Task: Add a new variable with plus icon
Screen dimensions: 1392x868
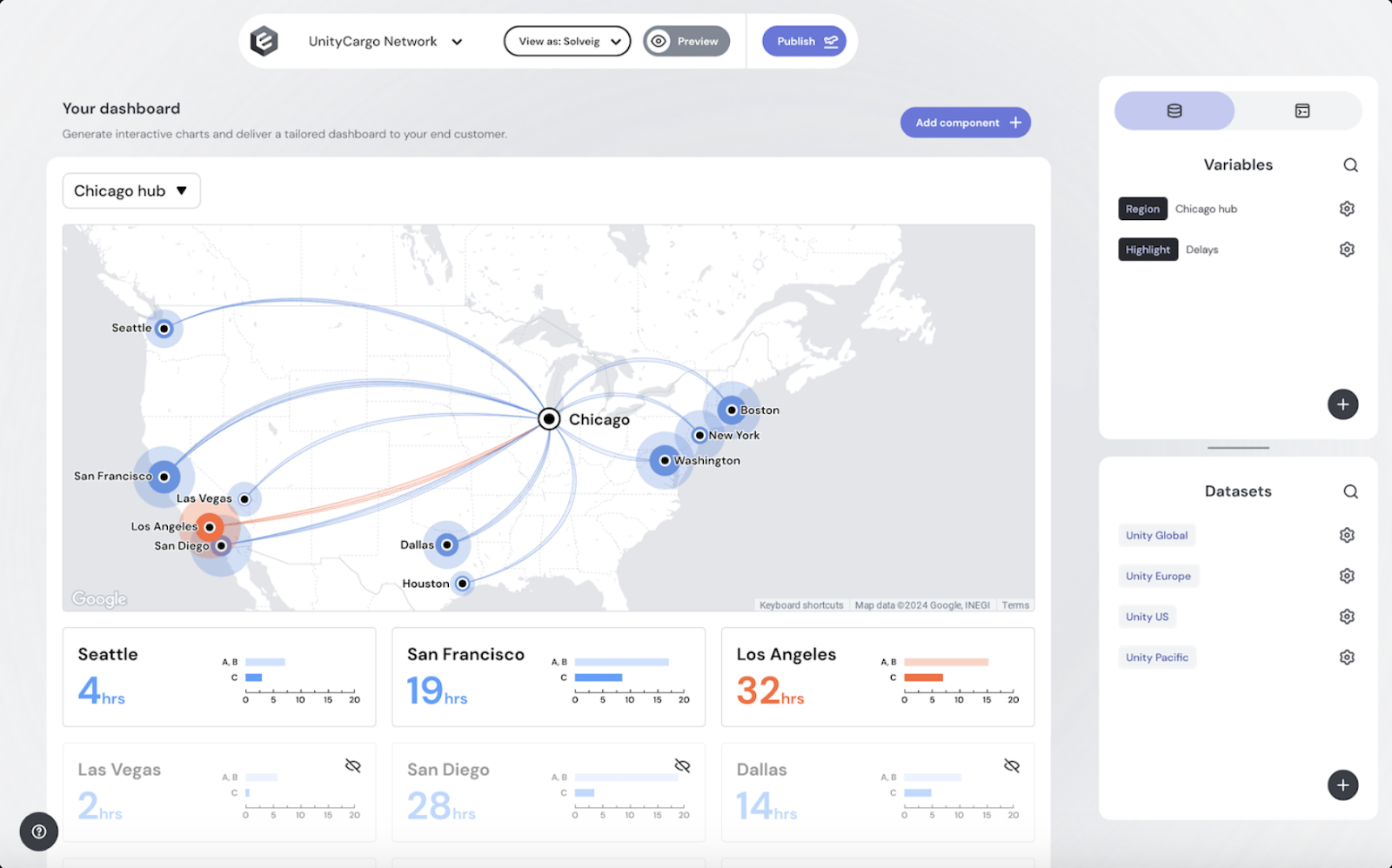Action: click(x=1342, y=404)
